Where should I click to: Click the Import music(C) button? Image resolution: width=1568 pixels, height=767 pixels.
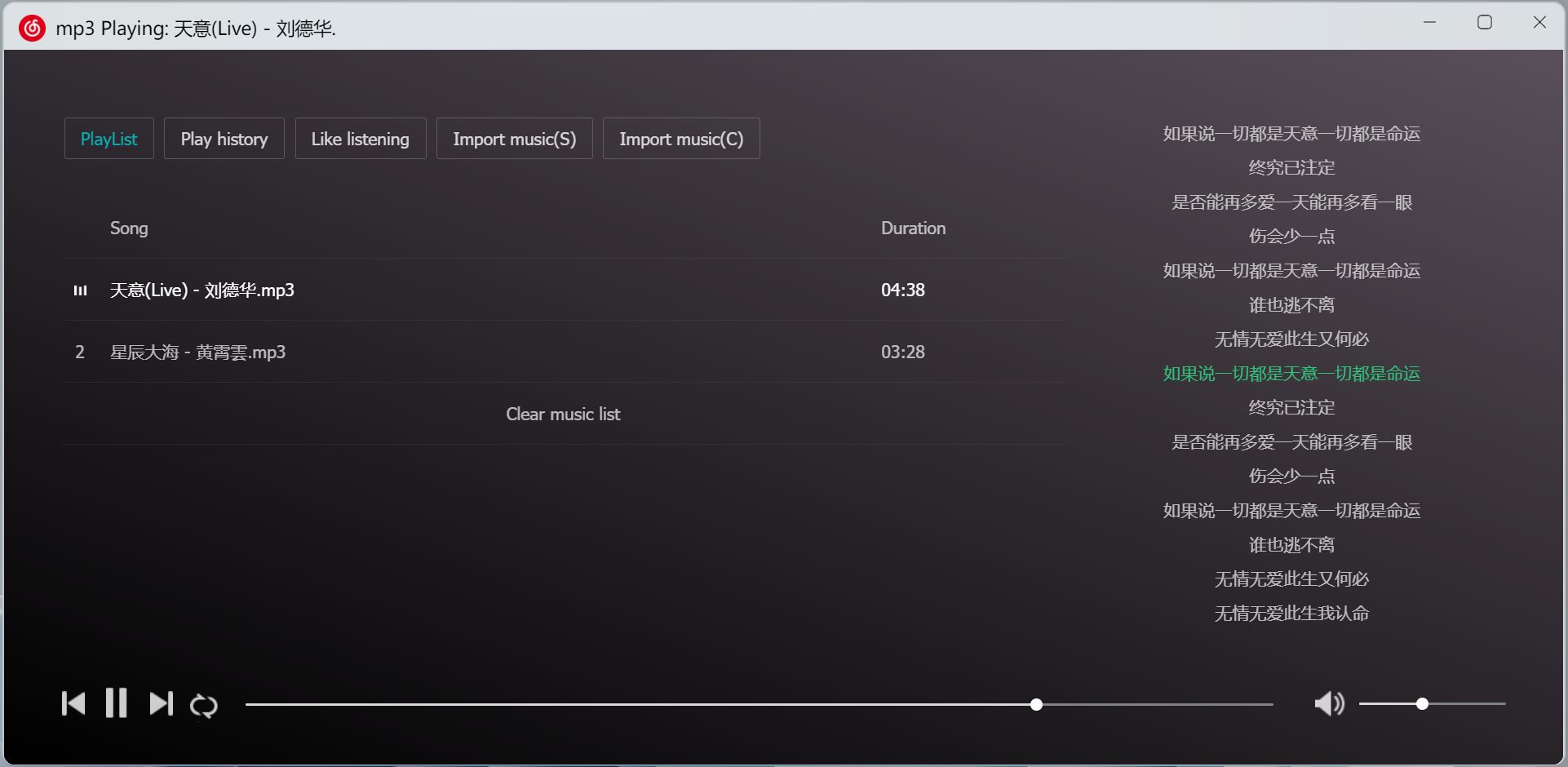(681, 139)
